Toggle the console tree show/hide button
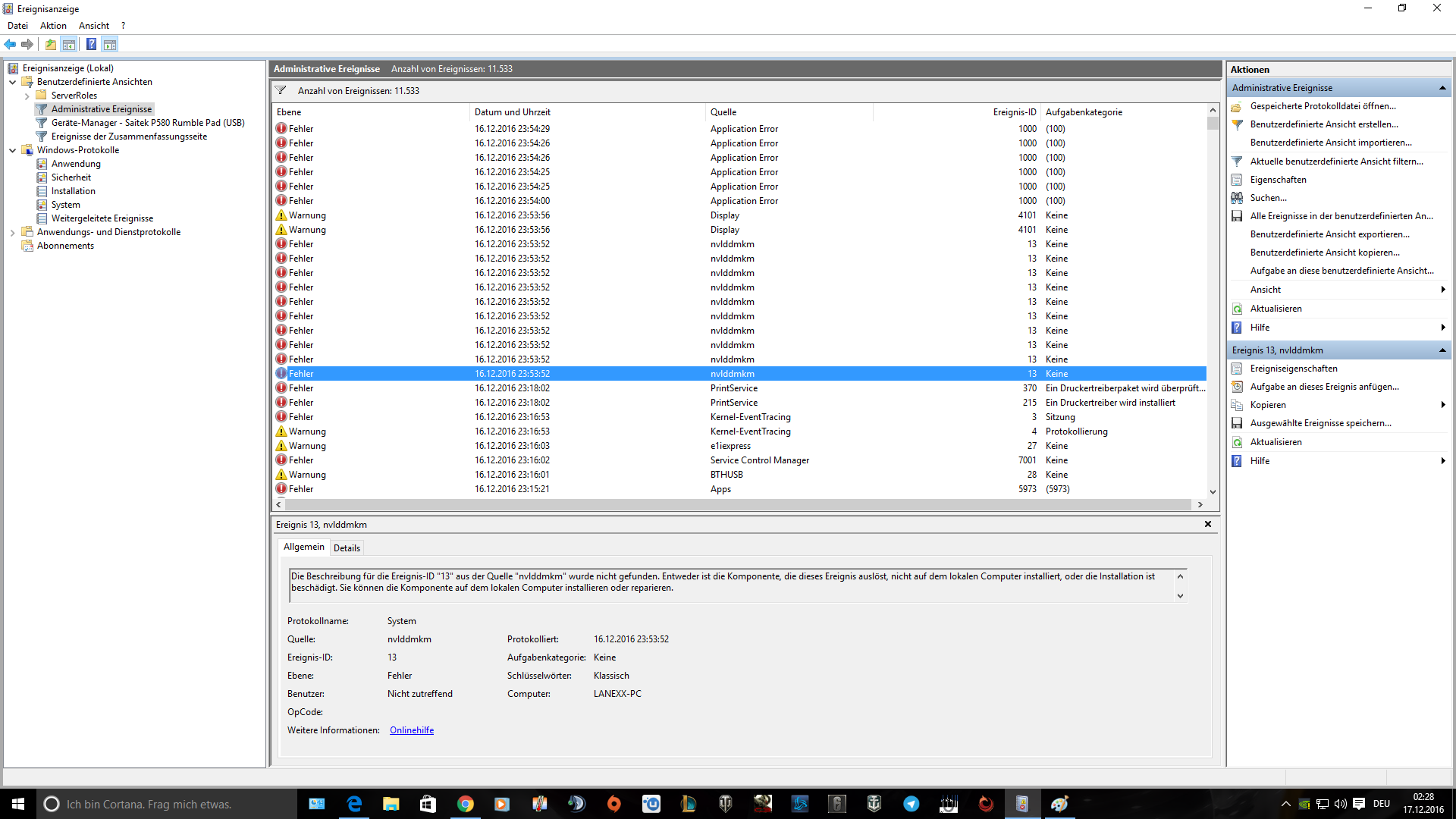 pos(69,44)
